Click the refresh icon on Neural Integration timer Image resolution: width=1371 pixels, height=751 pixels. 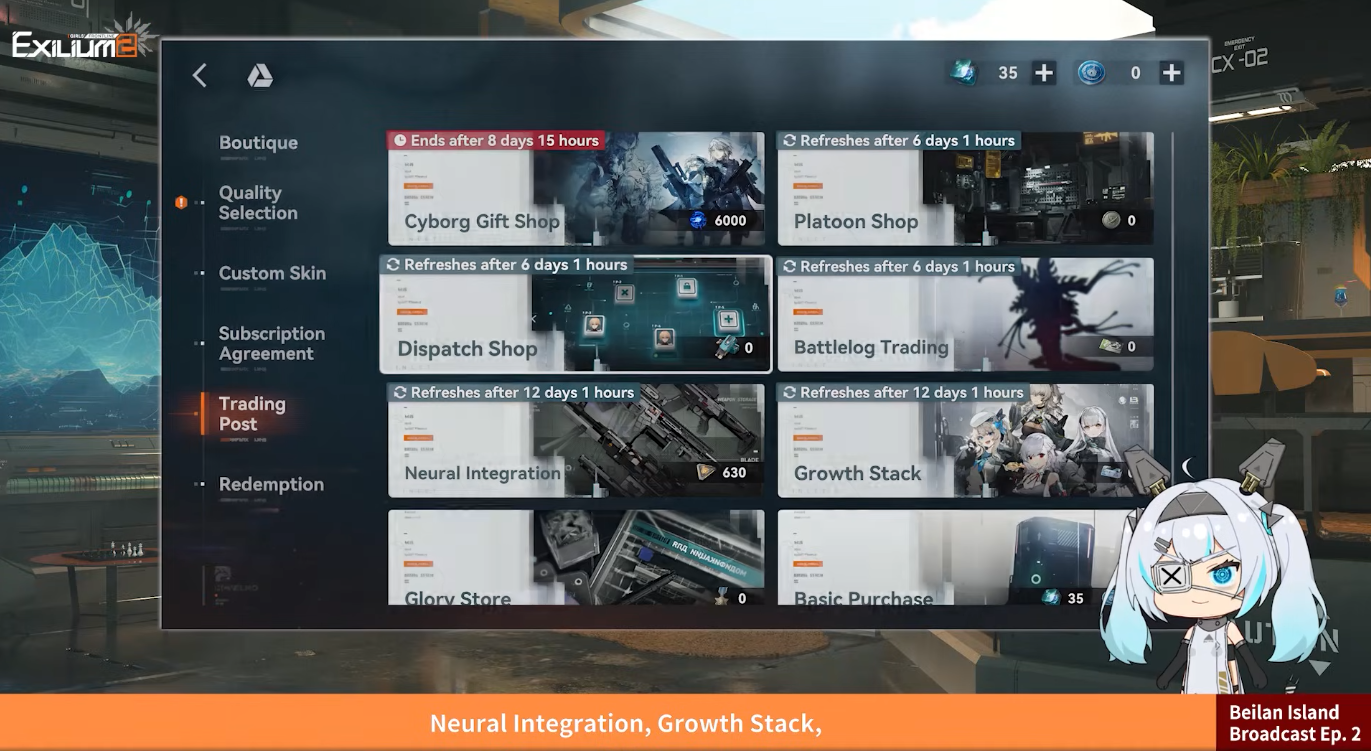click(x=400, y=393)
